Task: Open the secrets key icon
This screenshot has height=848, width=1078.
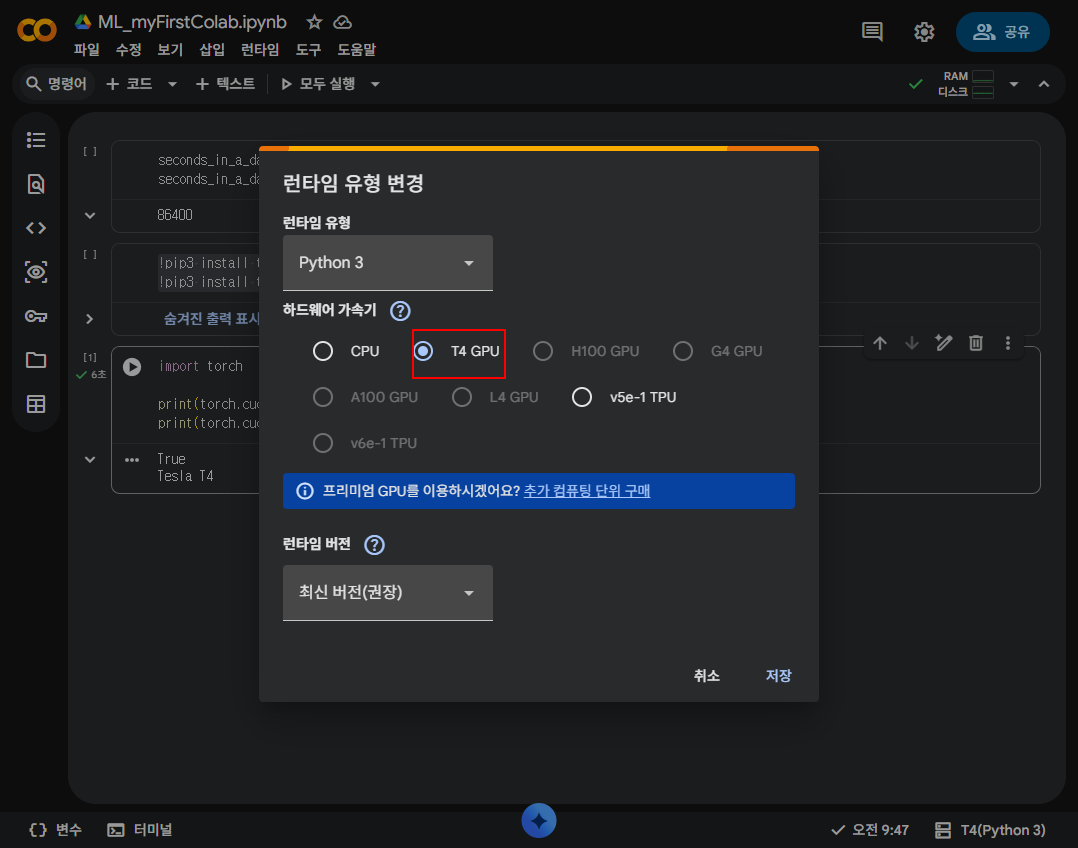Action: (36, 316)
